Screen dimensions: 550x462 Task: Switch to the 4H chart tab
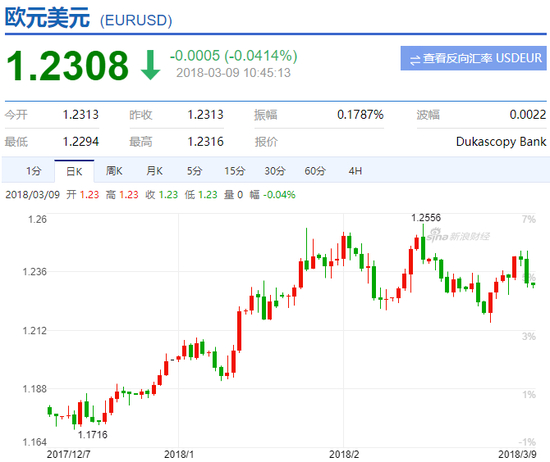click(x=355, y=171)
